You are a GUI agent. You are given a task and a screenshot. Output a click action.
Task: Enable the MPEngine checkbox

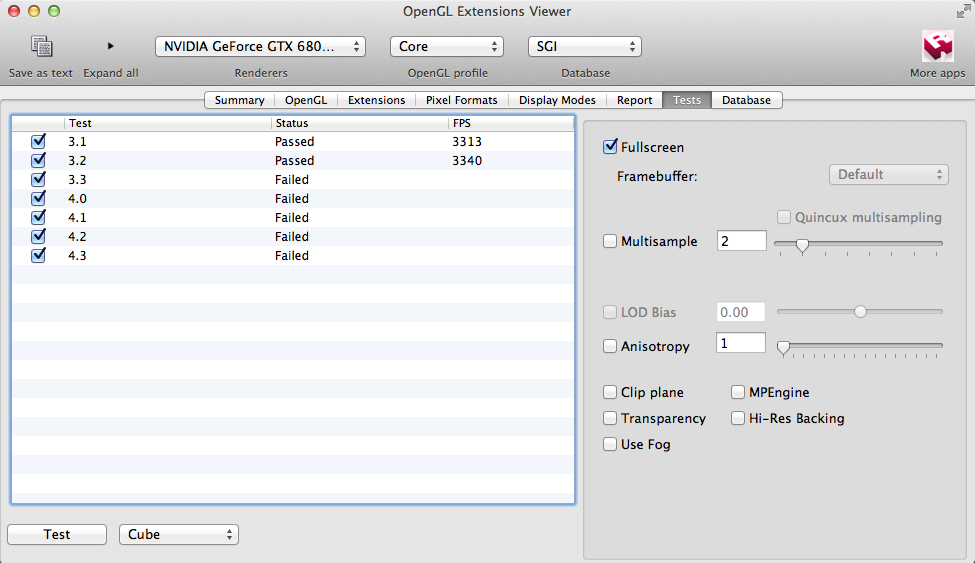pos(738,393)
